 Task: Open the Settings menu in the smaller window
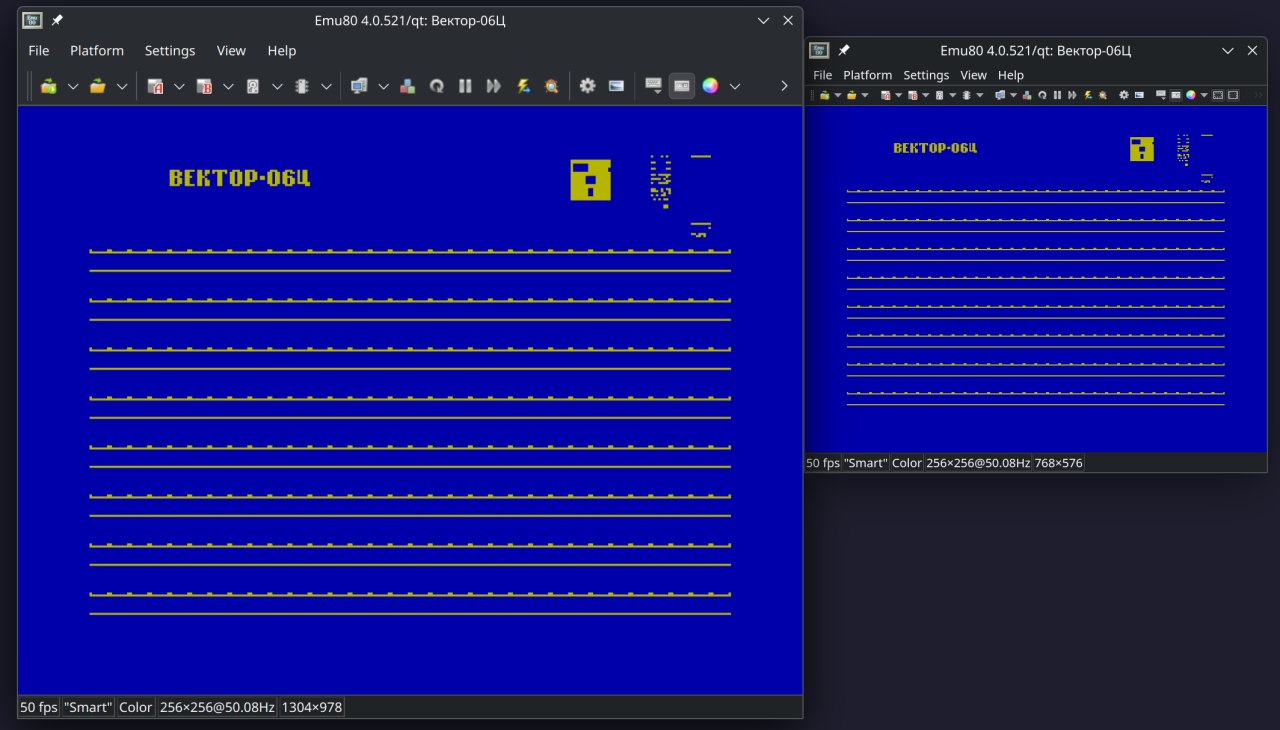(926, 75)
